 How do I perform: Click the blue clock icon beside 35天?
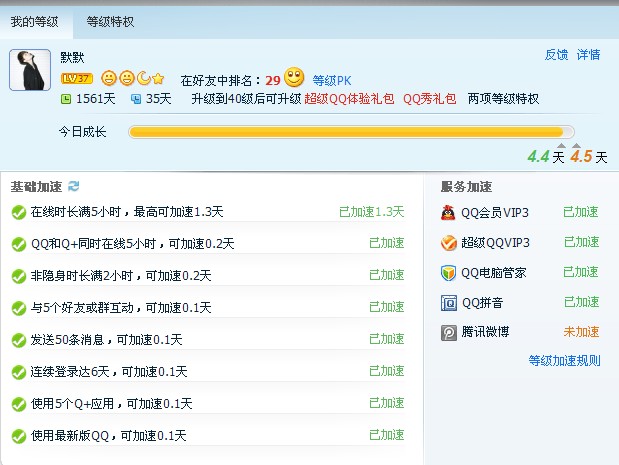click(136, 99)
